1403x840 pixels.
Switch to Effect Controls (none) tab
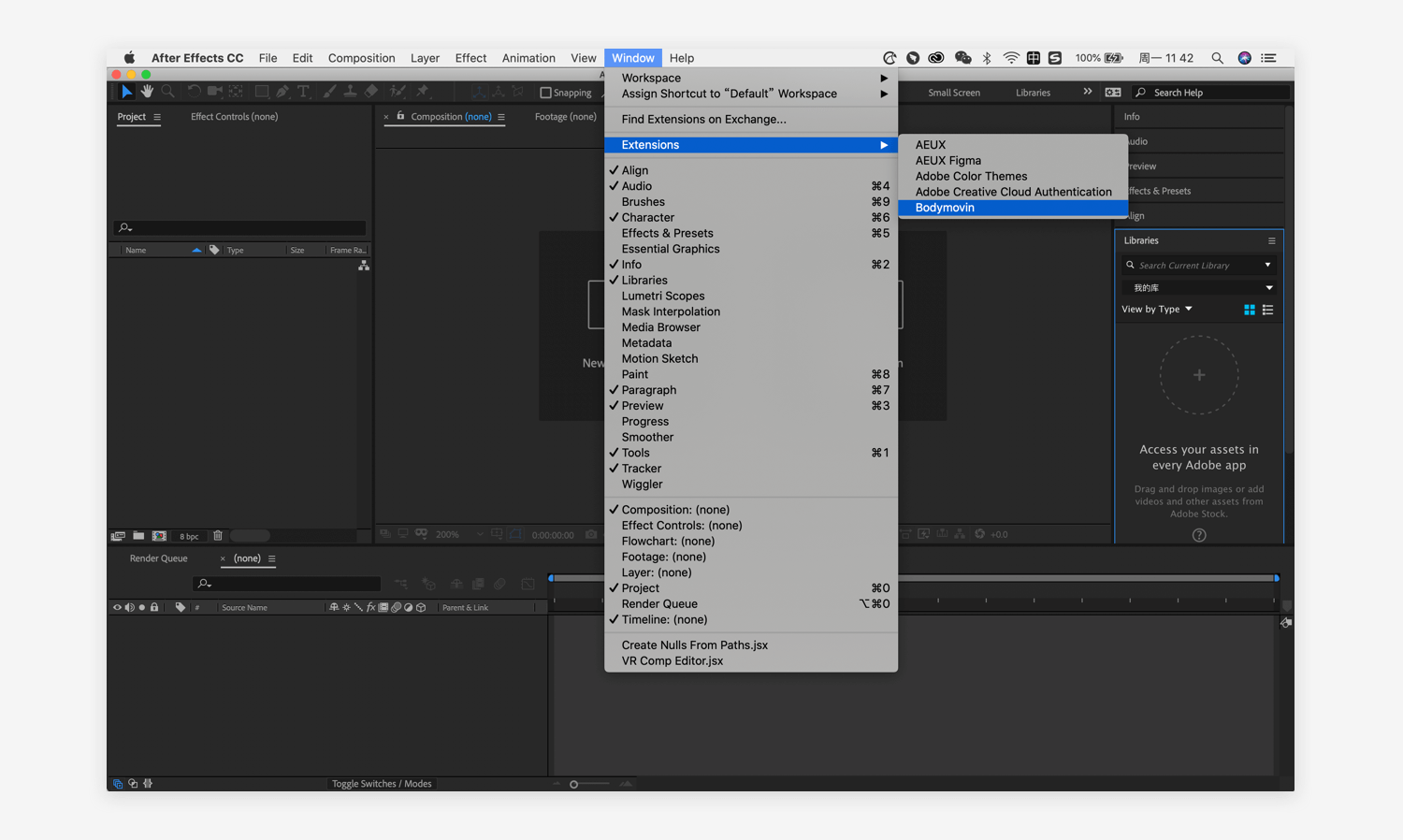pyautogui.click(x=234, y=117)
